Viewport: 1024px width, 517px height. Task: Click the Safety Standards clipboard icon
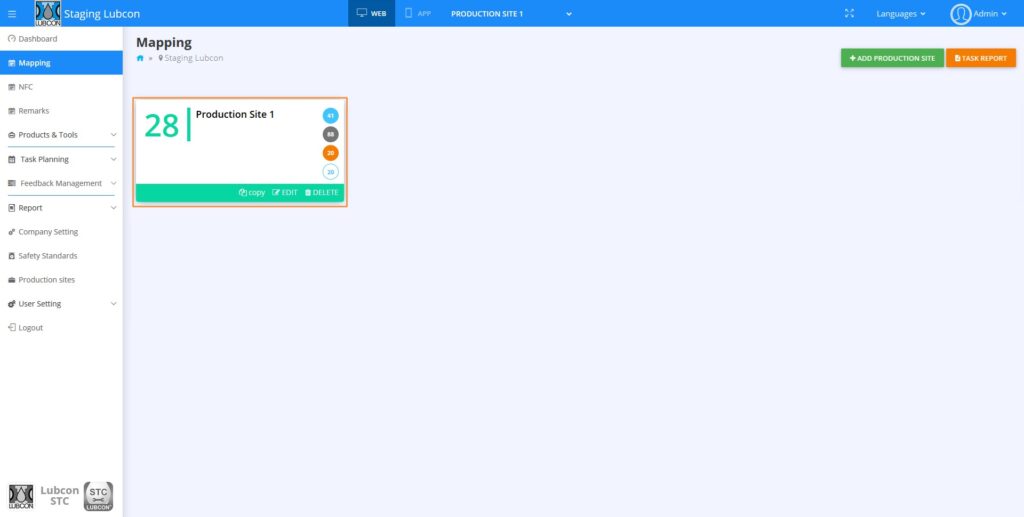click(x=12, y=256)
